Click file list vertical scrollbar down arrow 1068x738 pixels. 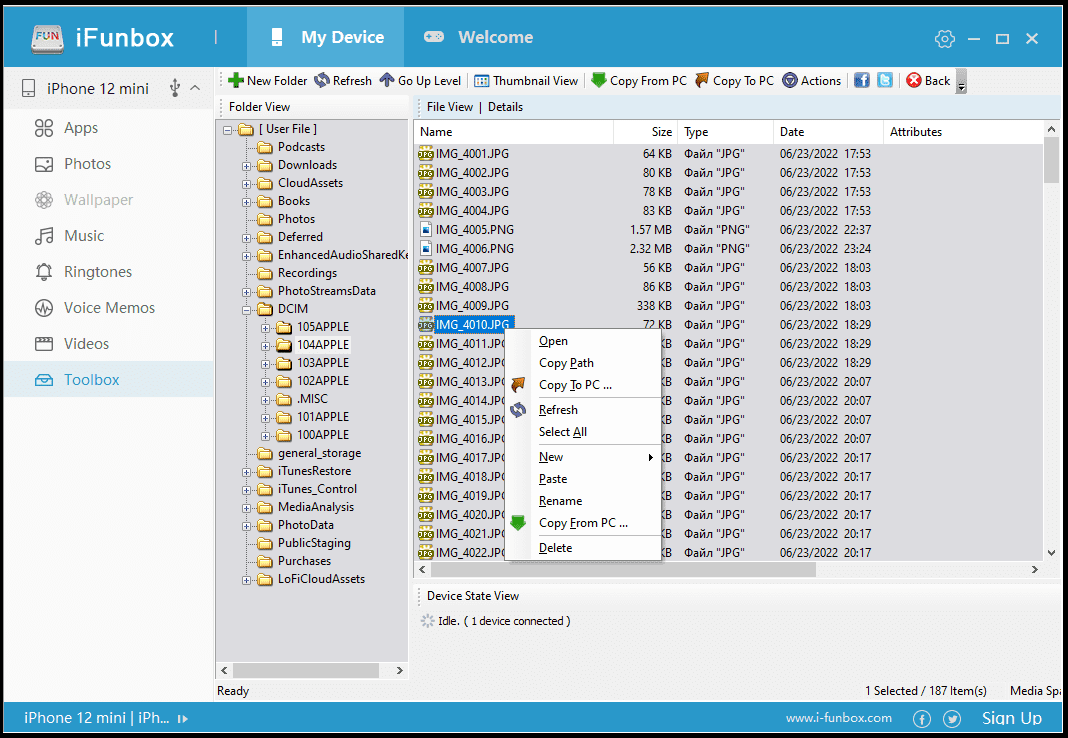1051,554
